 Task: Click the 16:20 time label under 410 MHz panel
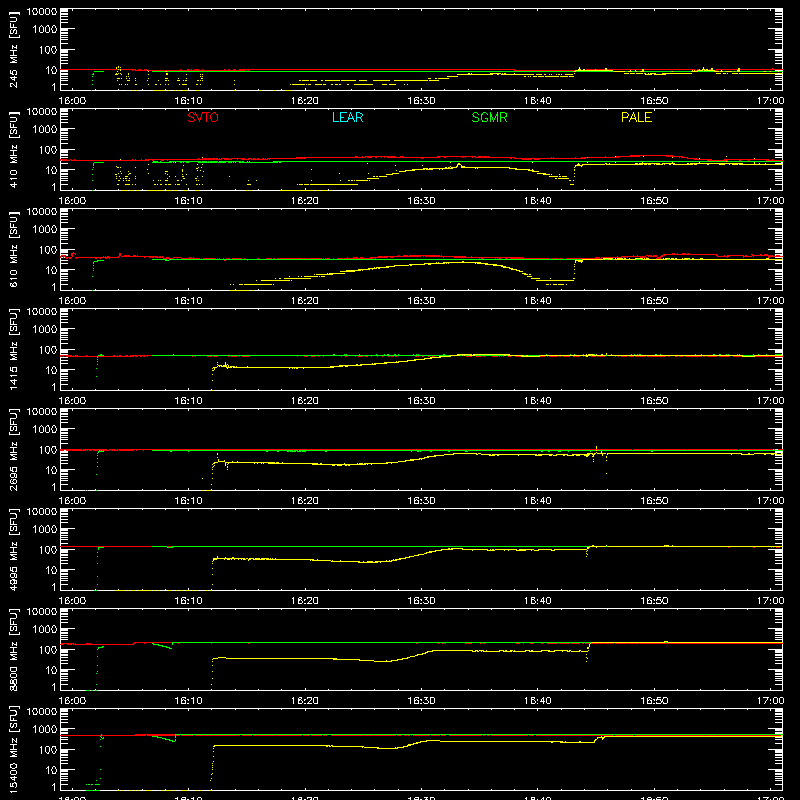[305, 201]
